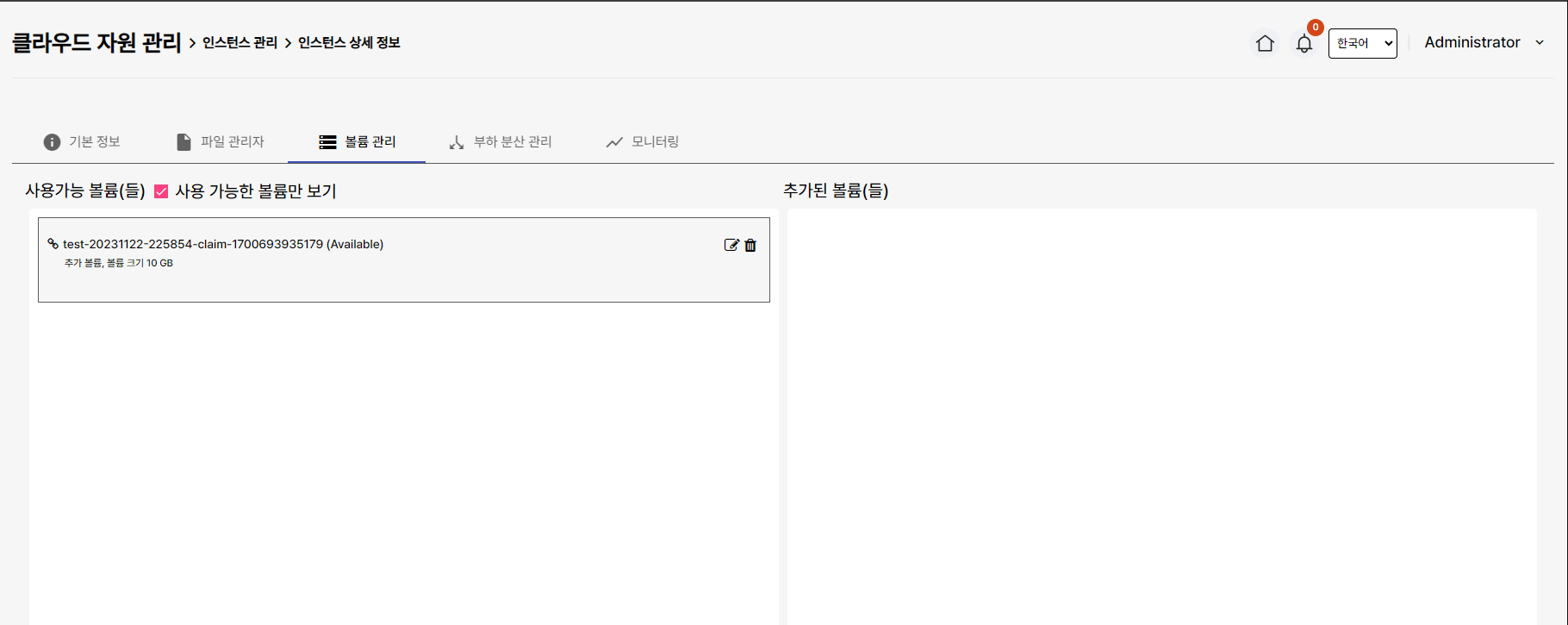Click the line chart icon on 모니터링
1568x625 pixels.
coord(614,142)
